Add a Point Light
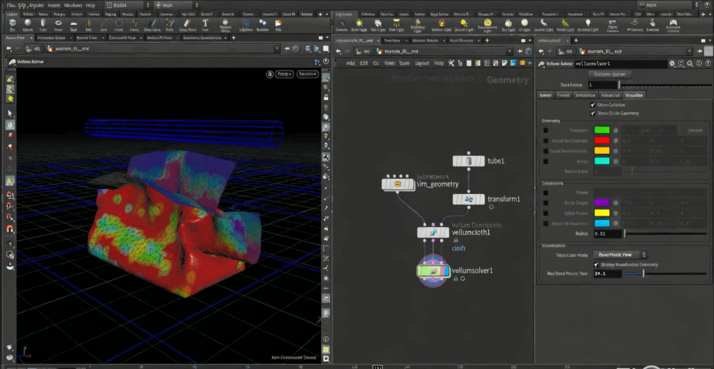This screenshot has height=369, width=714. coord(359,25)
